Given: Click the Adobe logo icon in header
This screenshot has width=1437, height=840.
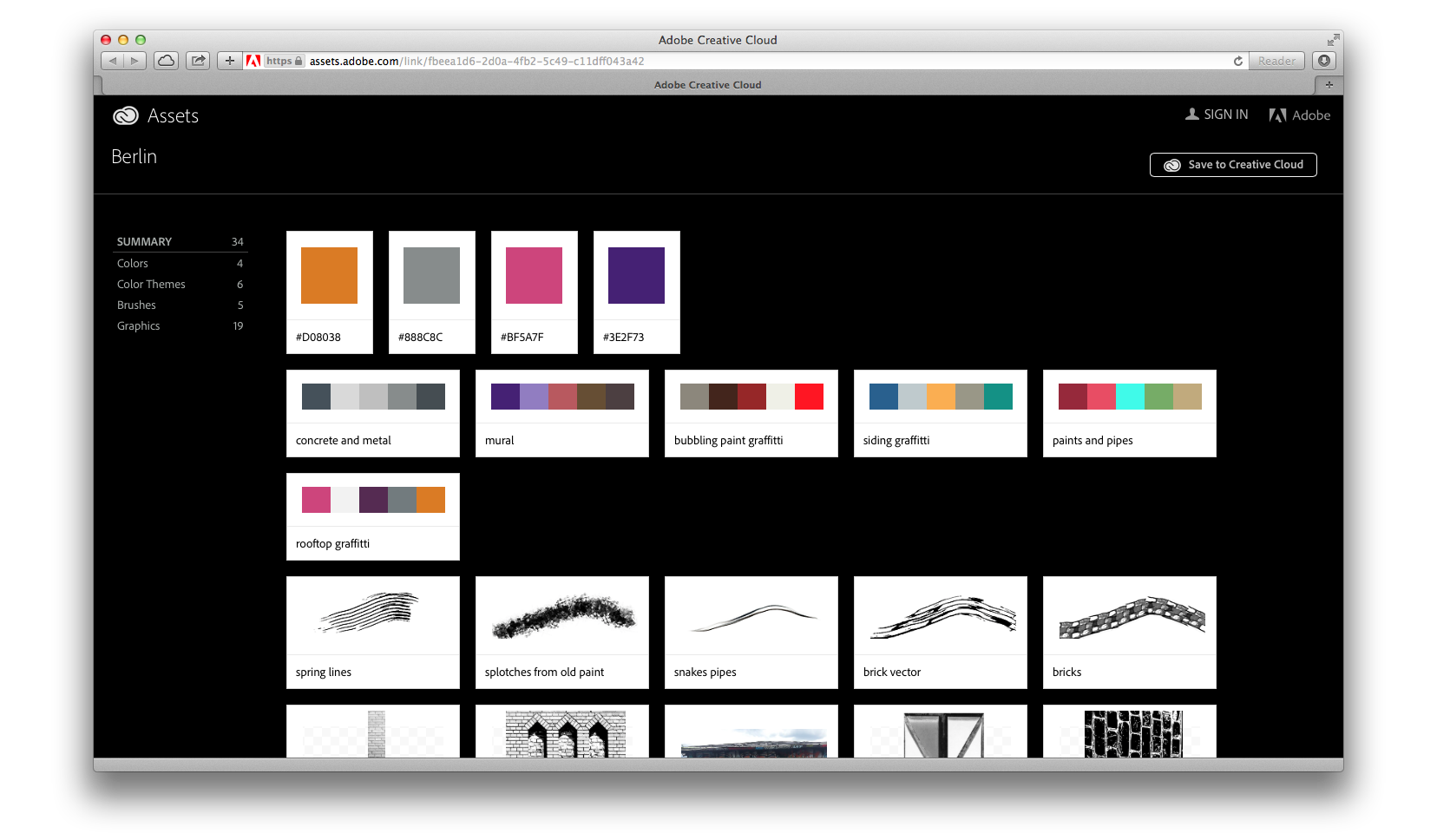Looking at the screenshot, I should (x=1277, y=115).
